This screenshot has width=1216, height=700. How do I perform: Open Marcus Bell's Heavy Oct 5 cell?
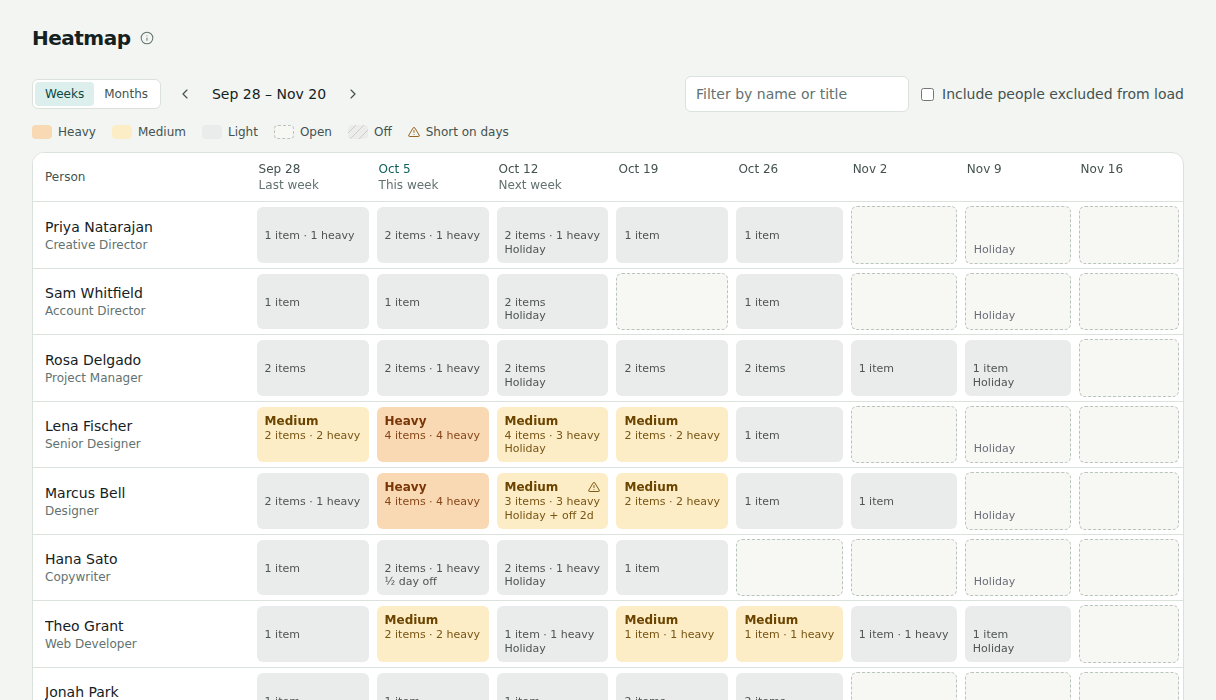(x=433, y=501)
